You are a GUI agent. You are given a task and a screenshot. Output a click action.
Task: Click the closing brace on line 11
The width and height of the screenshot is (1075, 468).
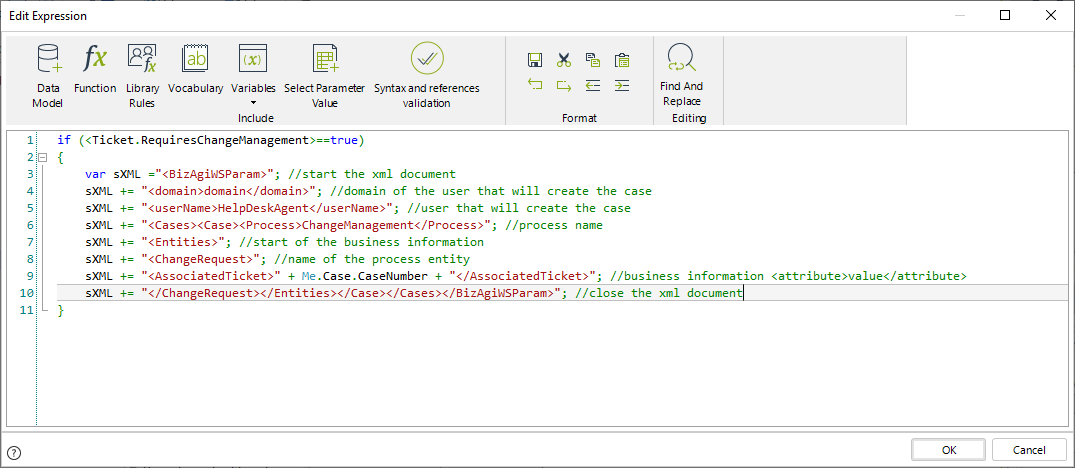click(60, 310)
